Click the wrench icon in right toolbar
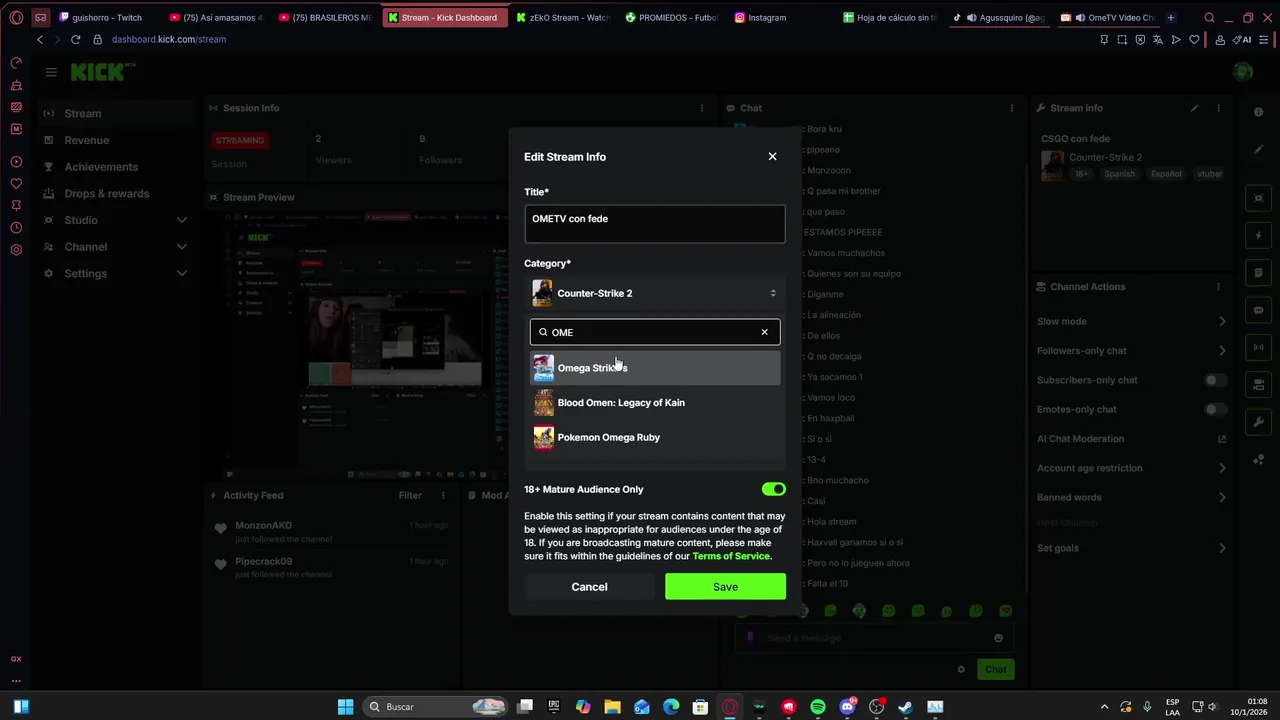The image size is (1280, 720). click(x=1259, y=422)
